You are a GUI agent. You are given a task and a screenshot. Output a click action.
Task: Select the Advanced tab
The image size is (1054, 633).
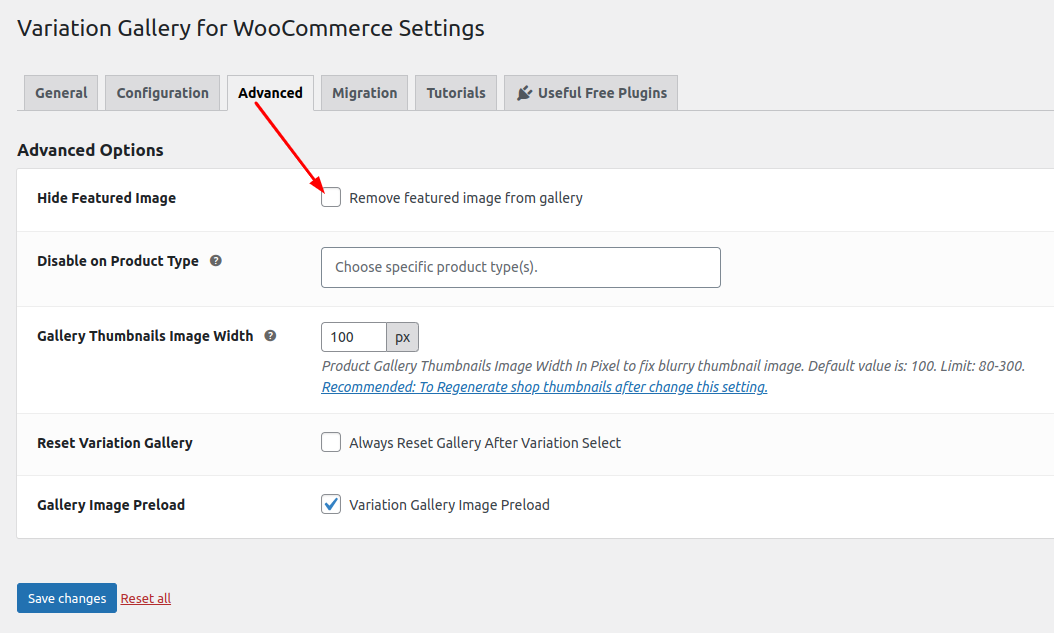[270, 93]
